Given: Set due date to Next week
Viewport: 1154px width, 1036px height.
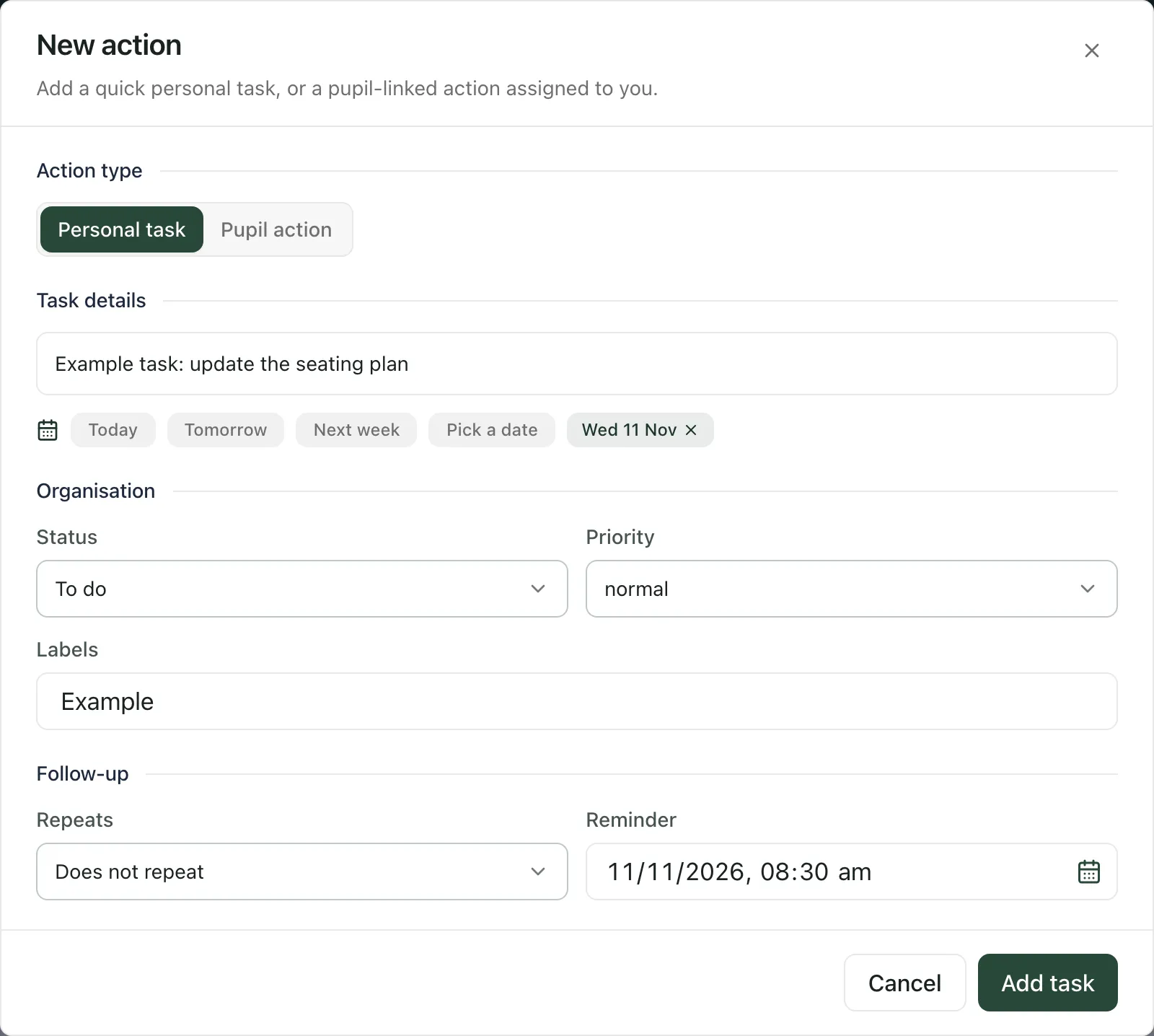Looking at the screenshot, I should point(356,430).
